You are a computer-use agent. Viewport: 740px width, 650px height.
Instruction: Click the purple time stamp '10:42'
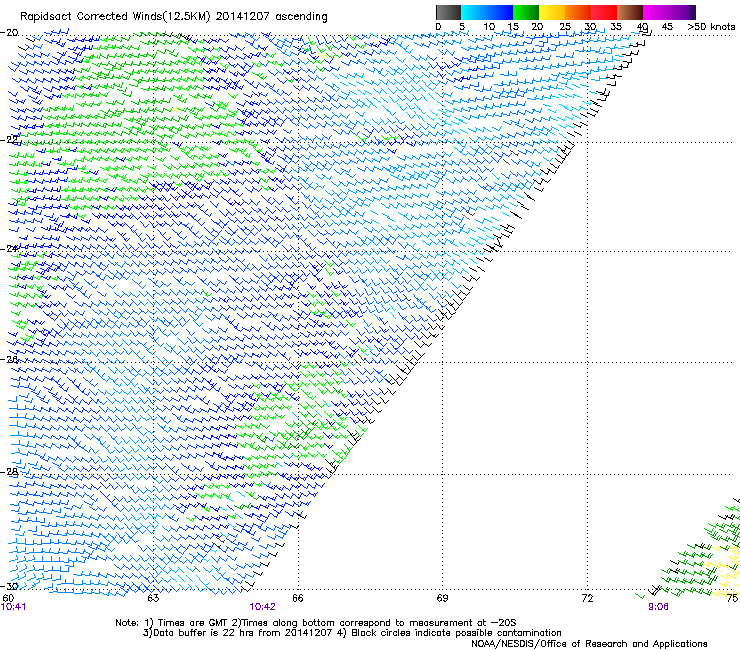point(262,607)
